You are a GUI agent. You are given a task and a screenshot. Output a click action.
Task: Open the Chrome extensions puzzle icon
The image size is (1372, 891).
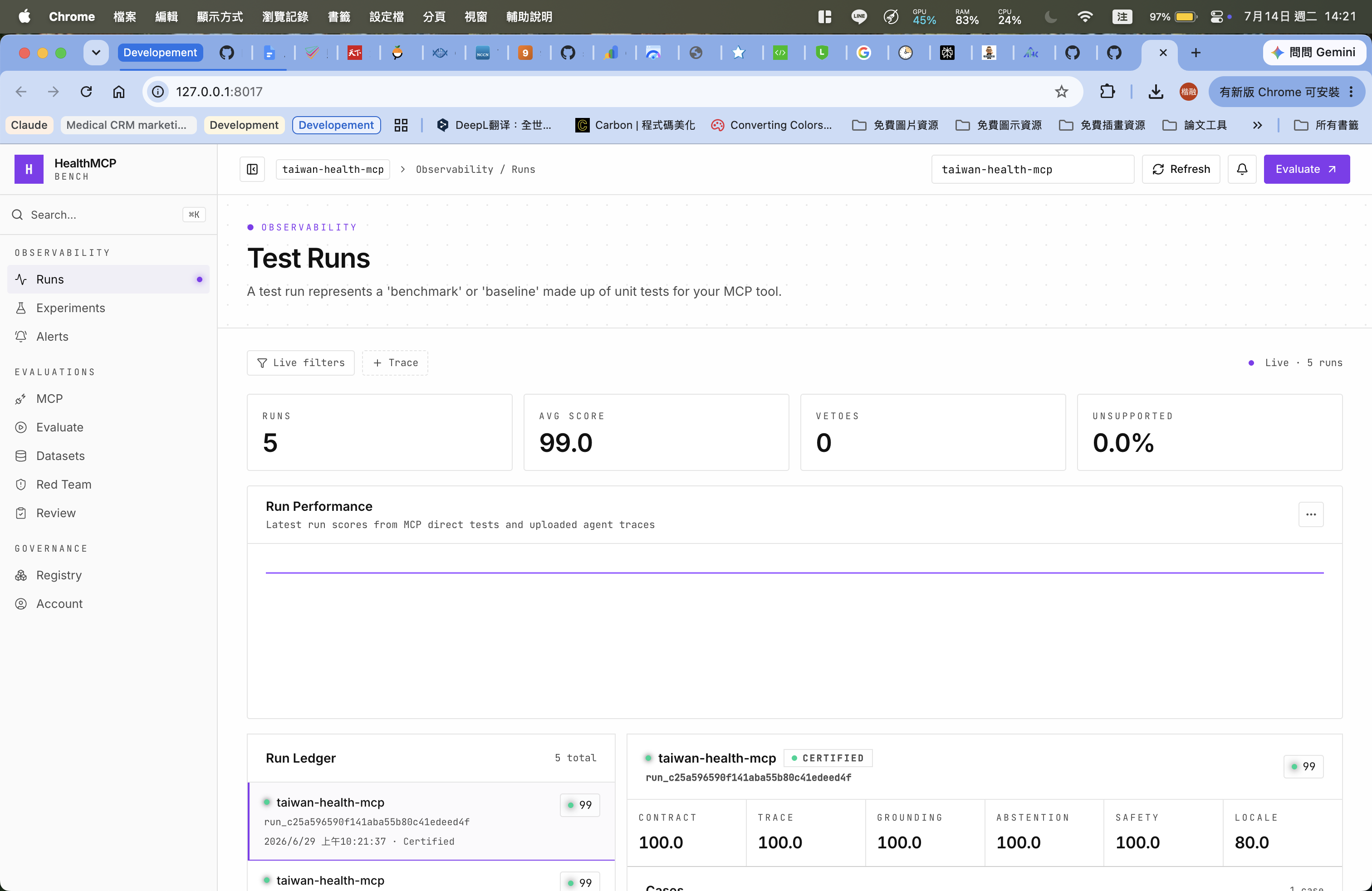point(1107,92)
